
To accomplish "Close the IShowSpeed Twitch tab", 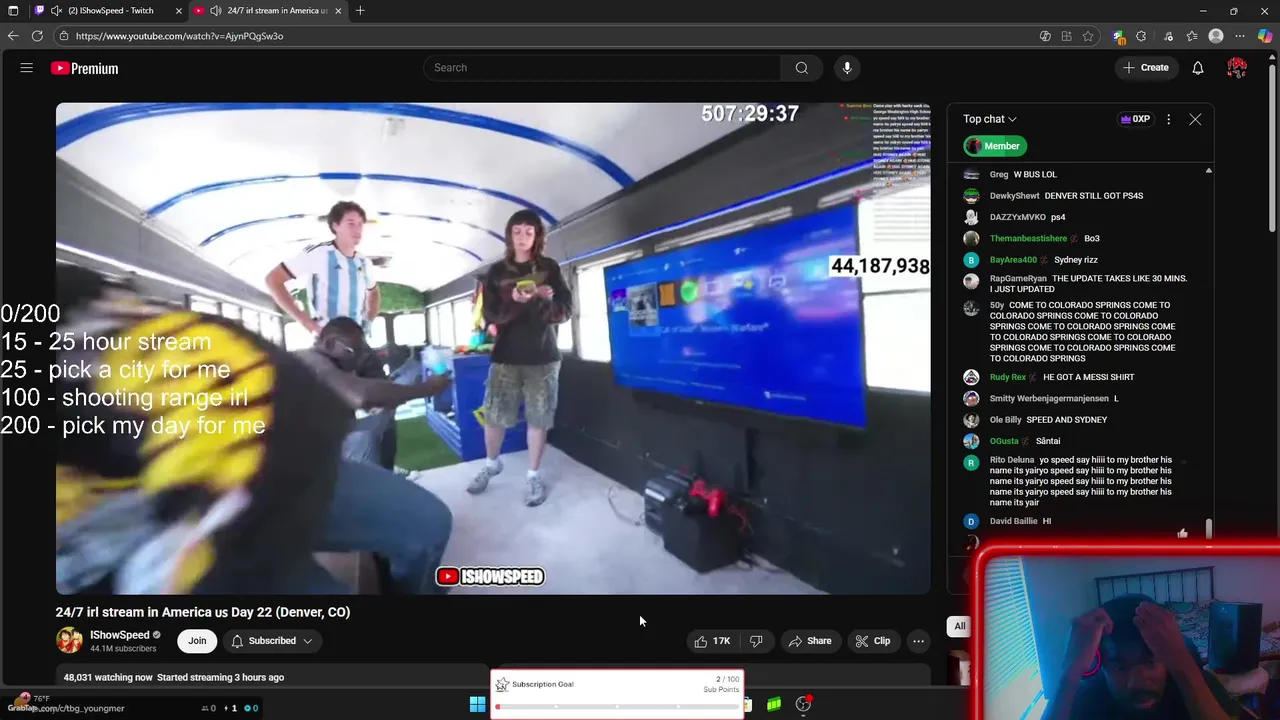I will click(178, 10).
